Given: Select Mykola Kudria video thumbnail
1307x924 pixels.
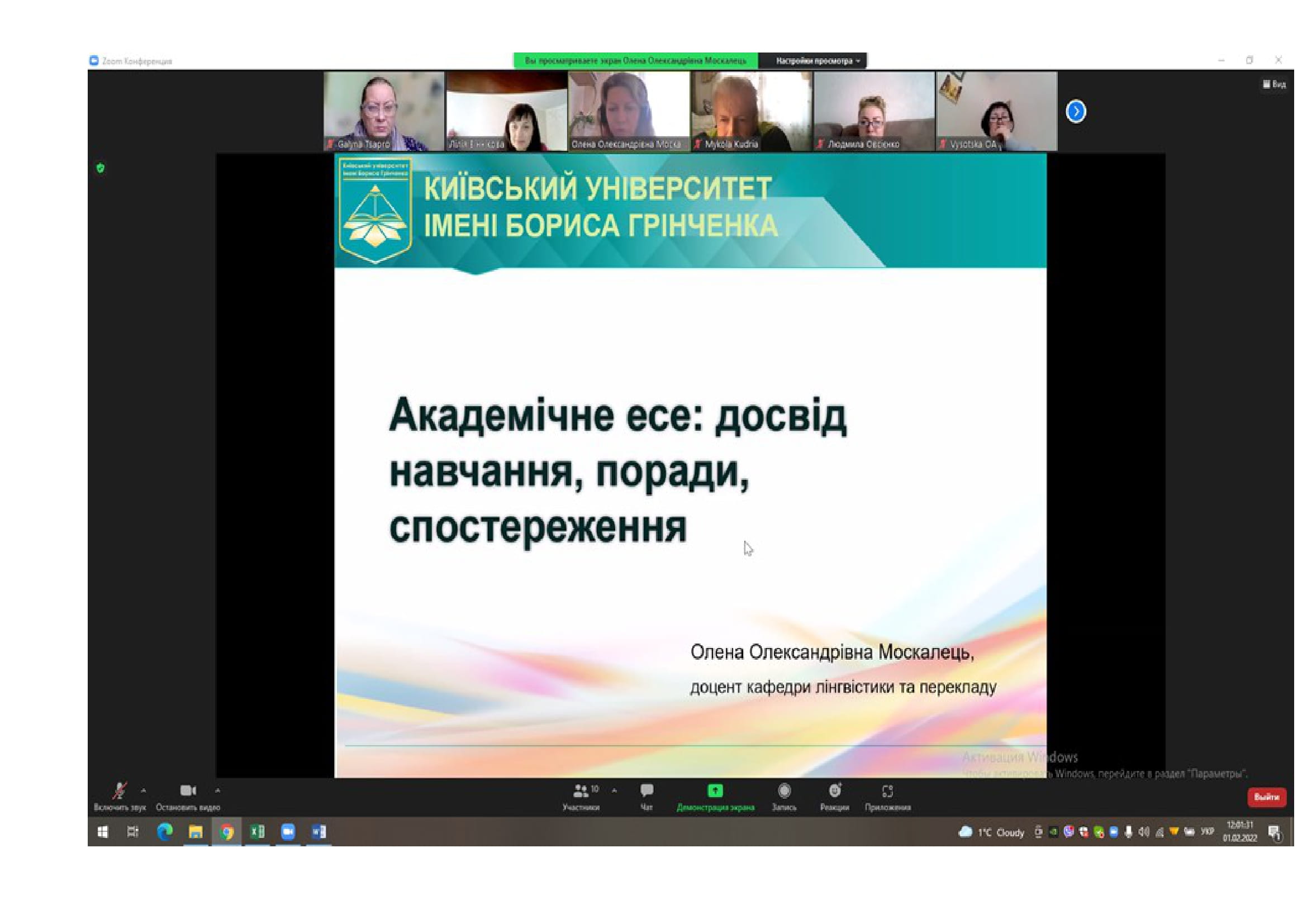Looking at the screenshot, I should tap(752, 111).
